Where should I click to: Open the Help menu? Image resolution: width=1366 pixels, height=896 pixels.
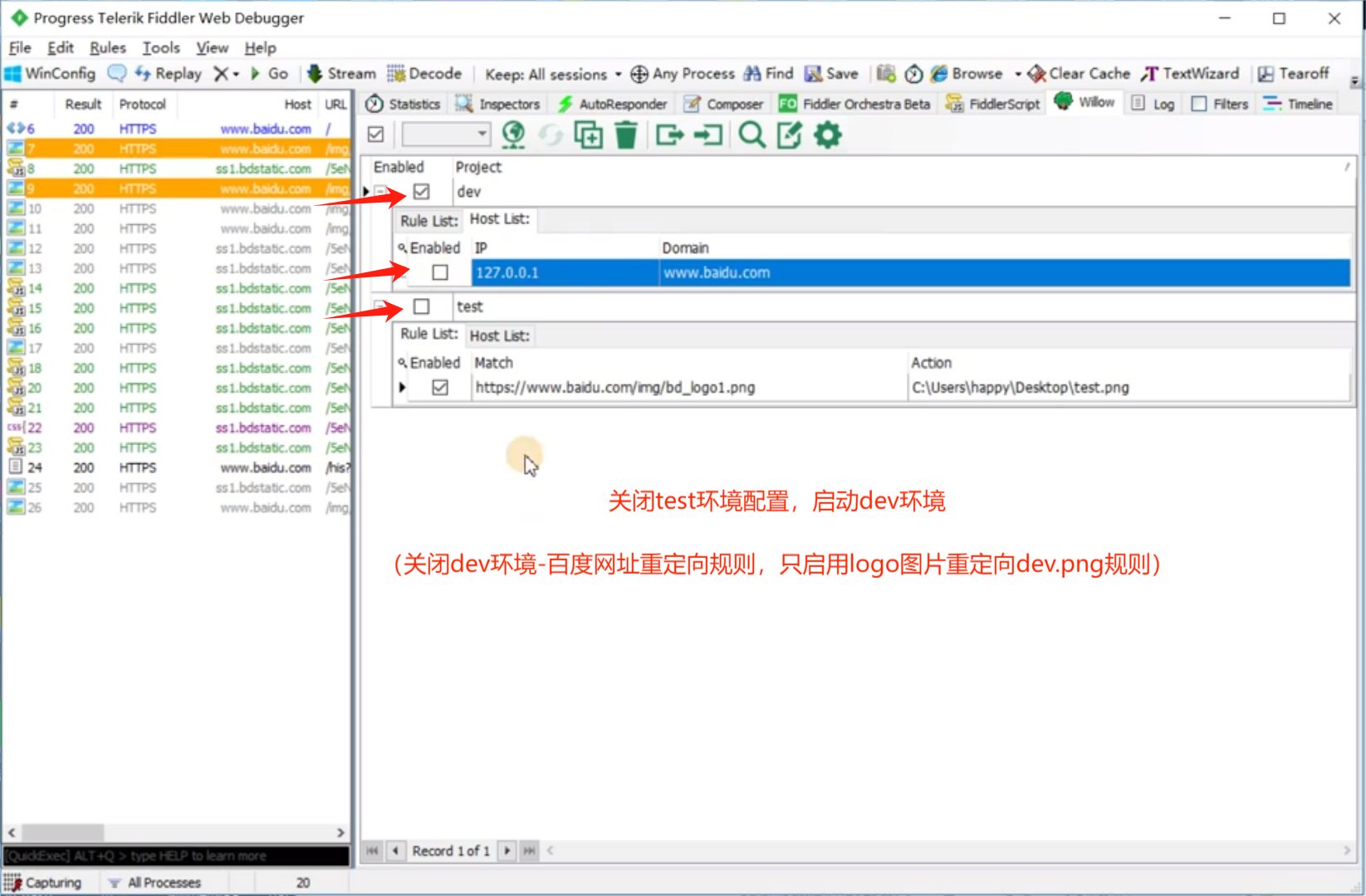(x=260, y=48)
